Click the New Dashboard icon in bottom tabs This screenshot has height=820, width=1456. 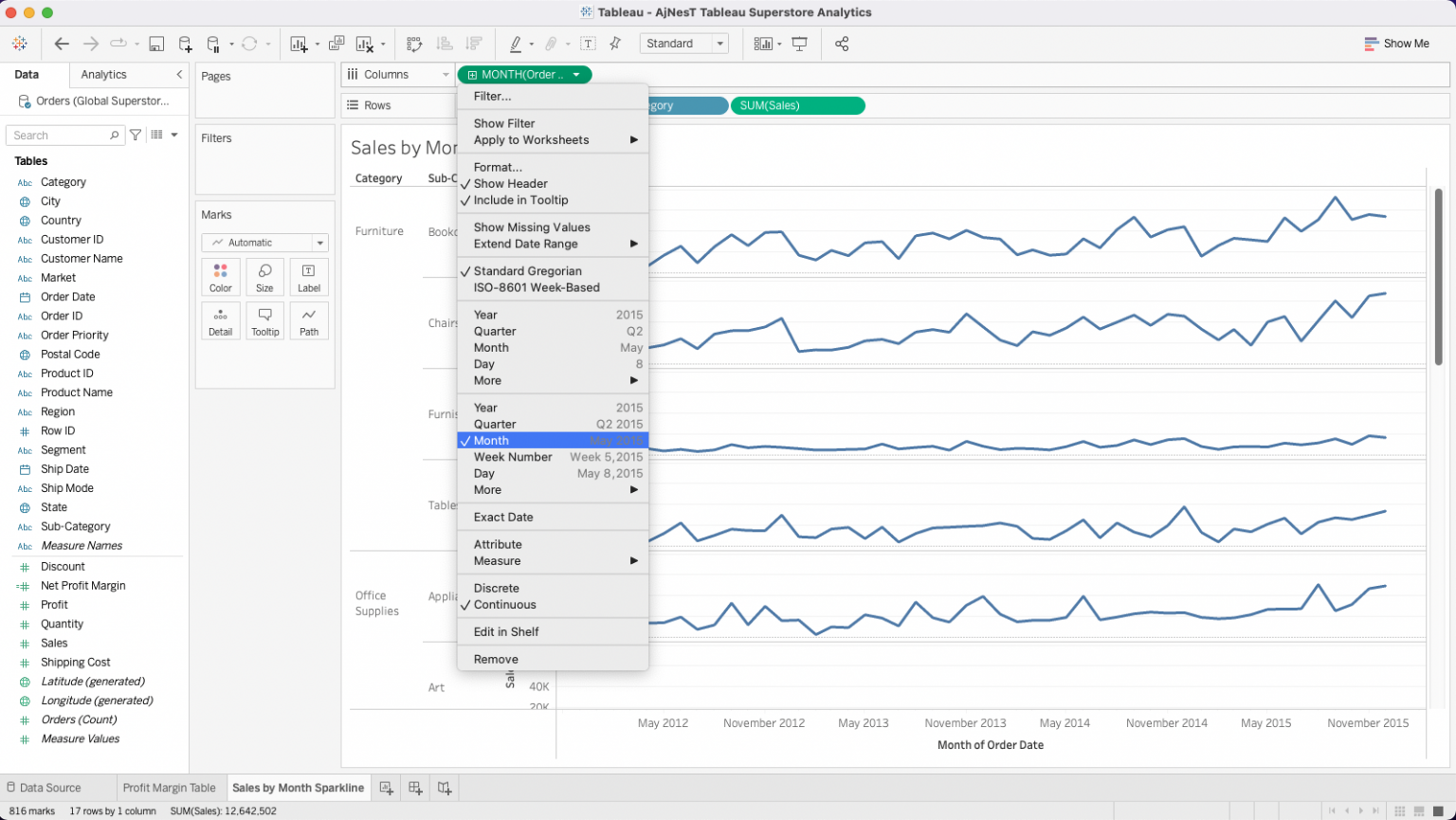[x=415, y=788]
